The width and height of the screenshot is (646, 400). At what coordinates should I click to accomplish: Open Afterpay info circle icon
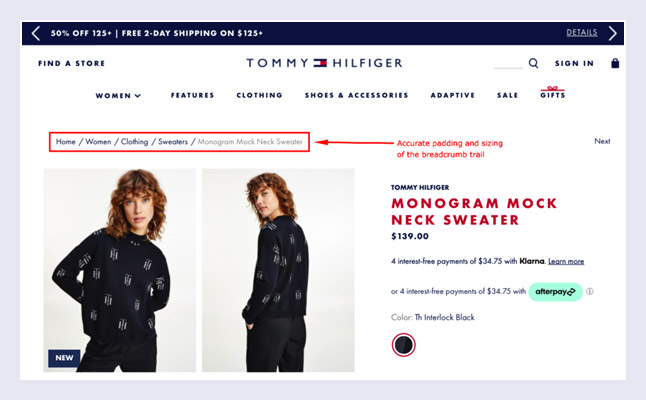[x=590, y=292]
